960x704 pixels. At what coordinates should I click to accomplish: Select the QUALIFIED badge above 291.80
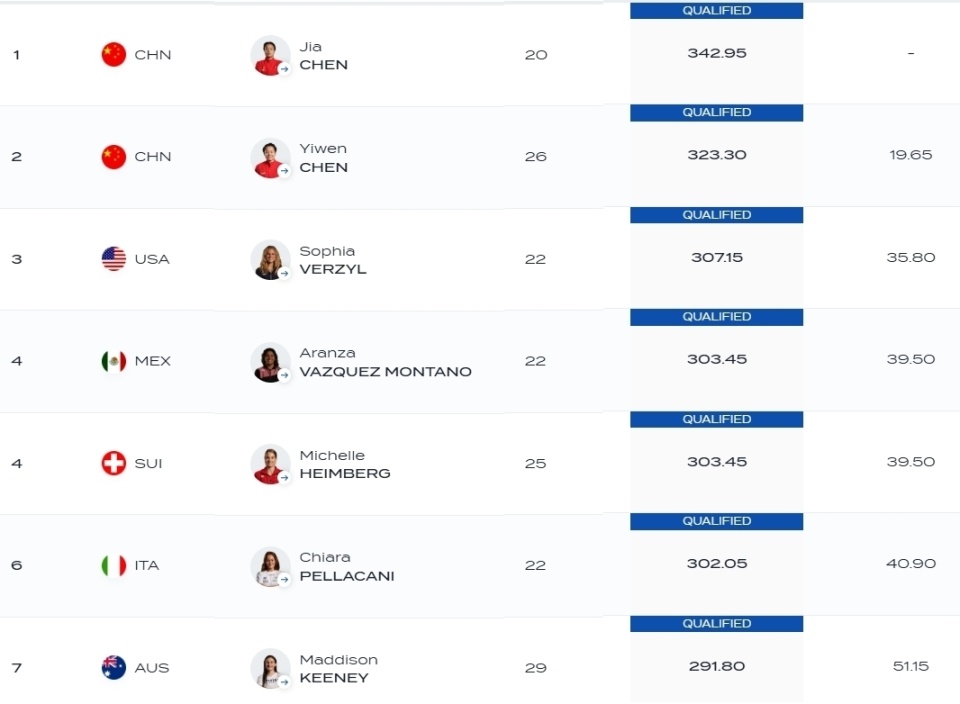coord(716,624)
